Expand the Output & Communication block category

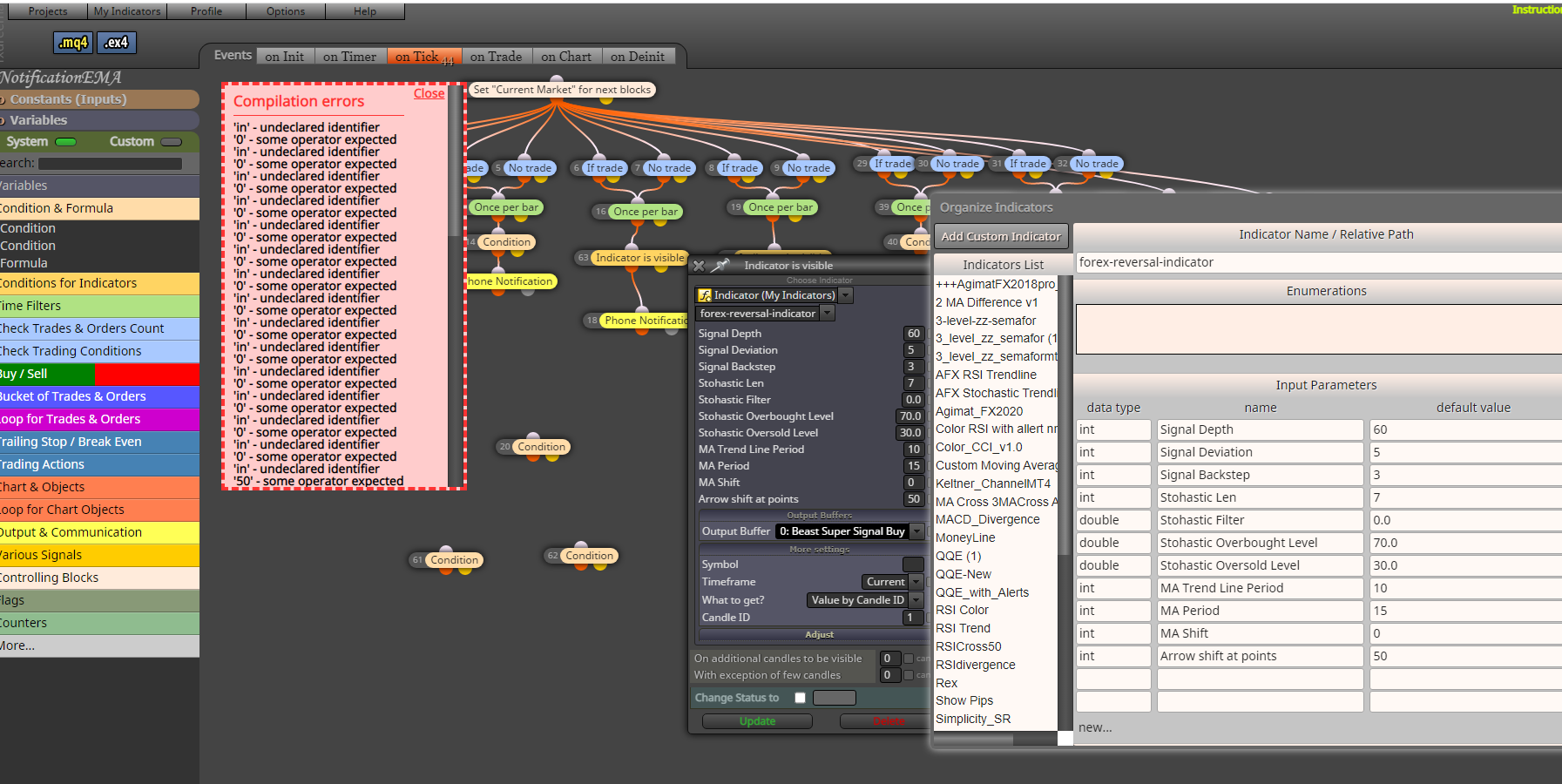pyautogui.click(x=99, y=532)
